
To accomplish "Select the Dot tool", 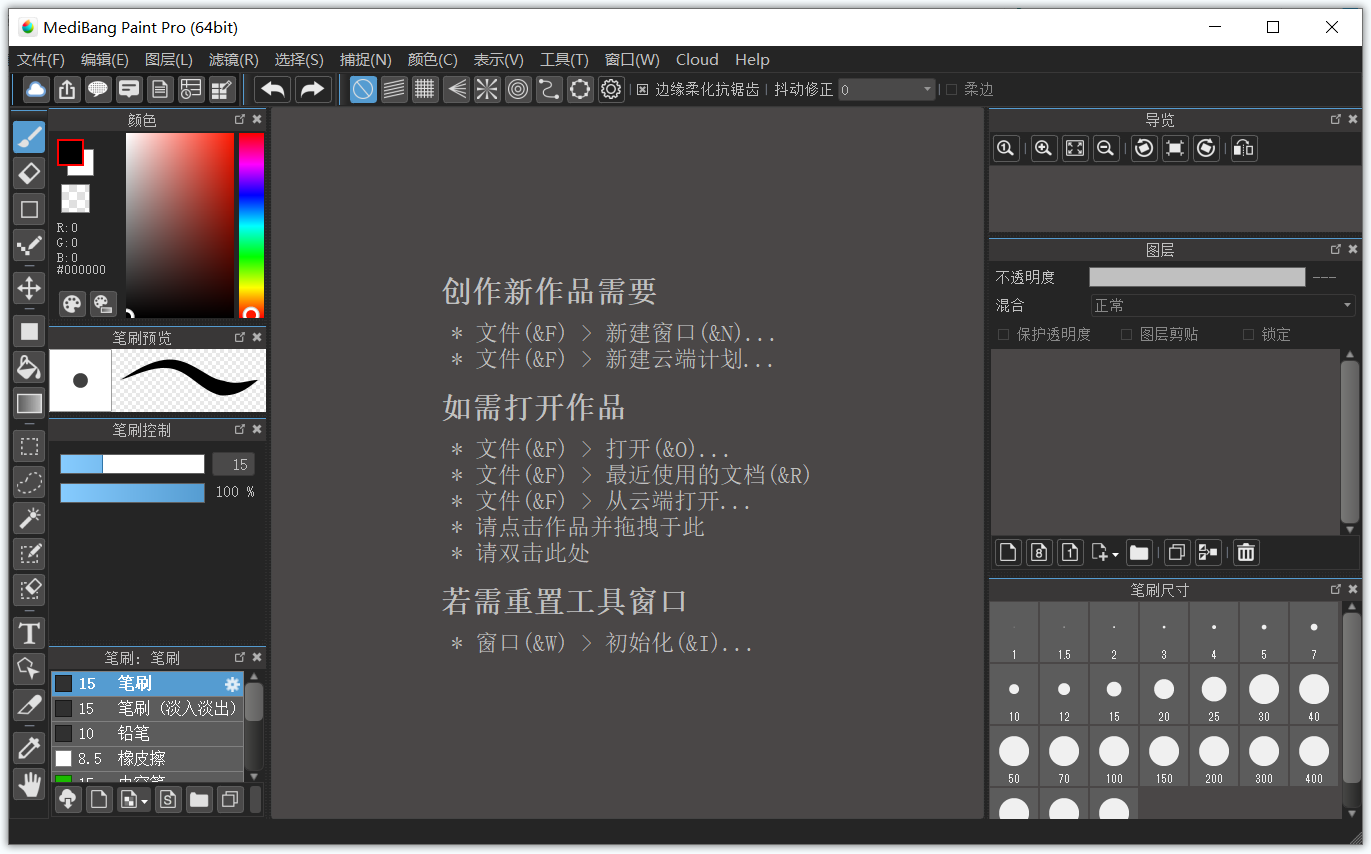I will click(x=29, y=244).
